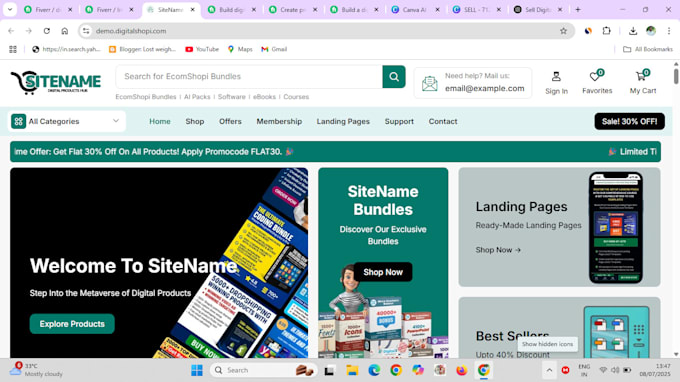Open weather widget on taskbar

click(x=36, y=369)
